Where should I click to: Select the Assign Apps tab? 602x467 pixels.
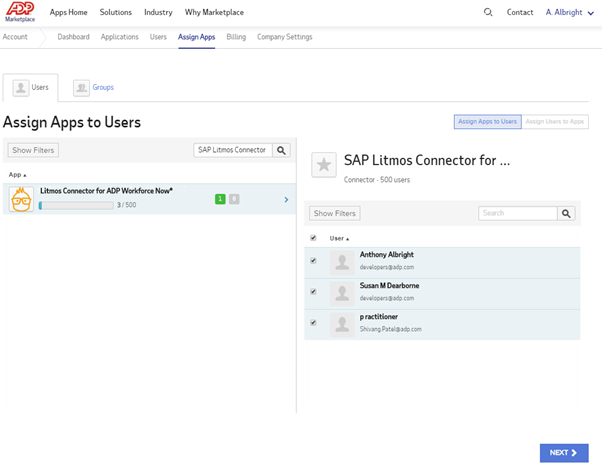coord(197,37)
